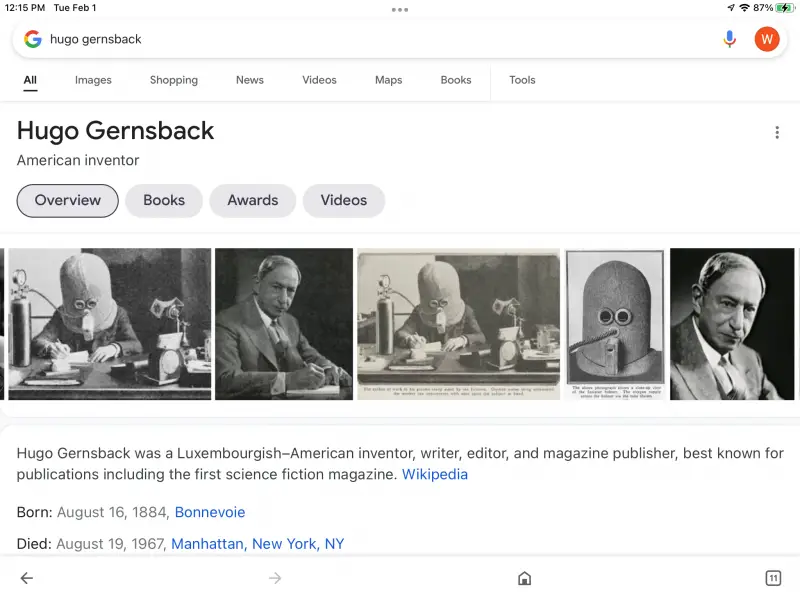Open the tab switcher showing 11 tabs

tap(773, 578)
